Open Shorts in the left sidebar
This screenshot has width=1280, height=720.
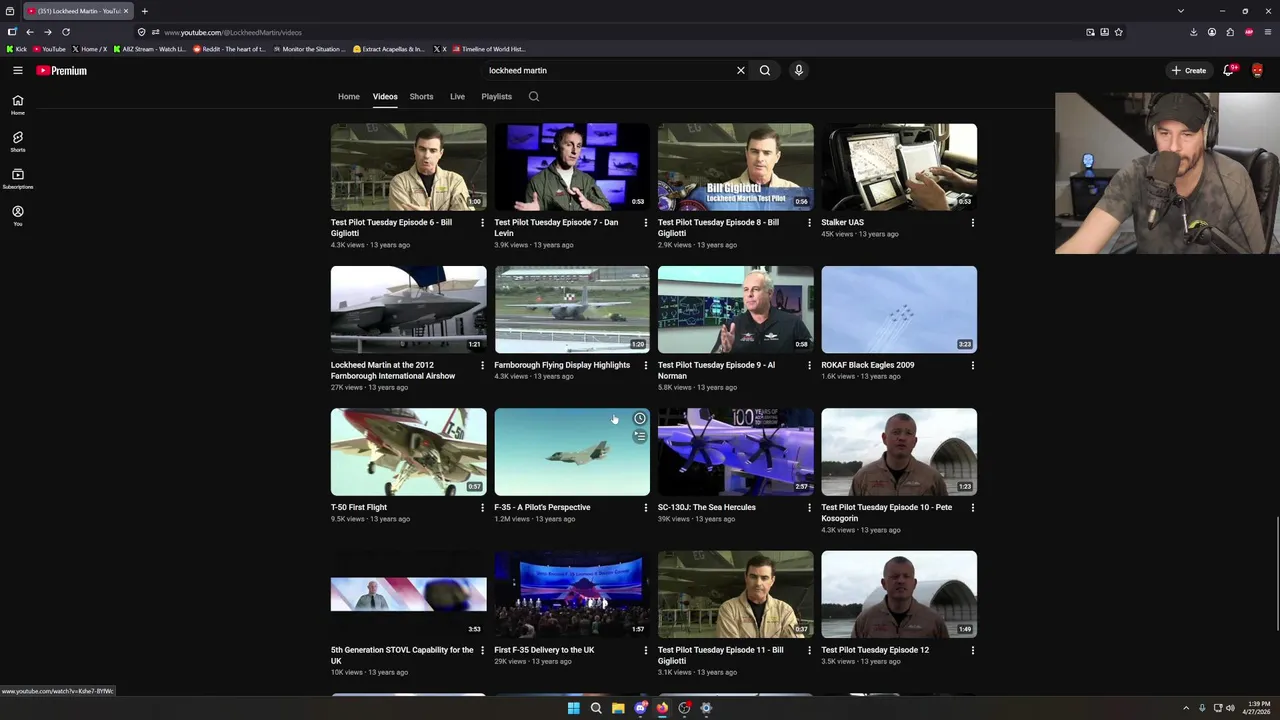(x=17, y=141)
